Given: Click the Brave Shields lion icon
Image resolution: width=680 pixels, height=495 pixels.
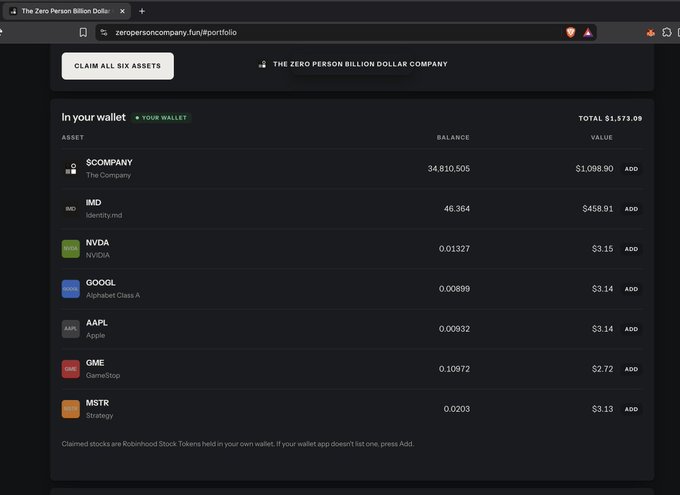Looking at the screenshot, I should [x=570, y=32].
